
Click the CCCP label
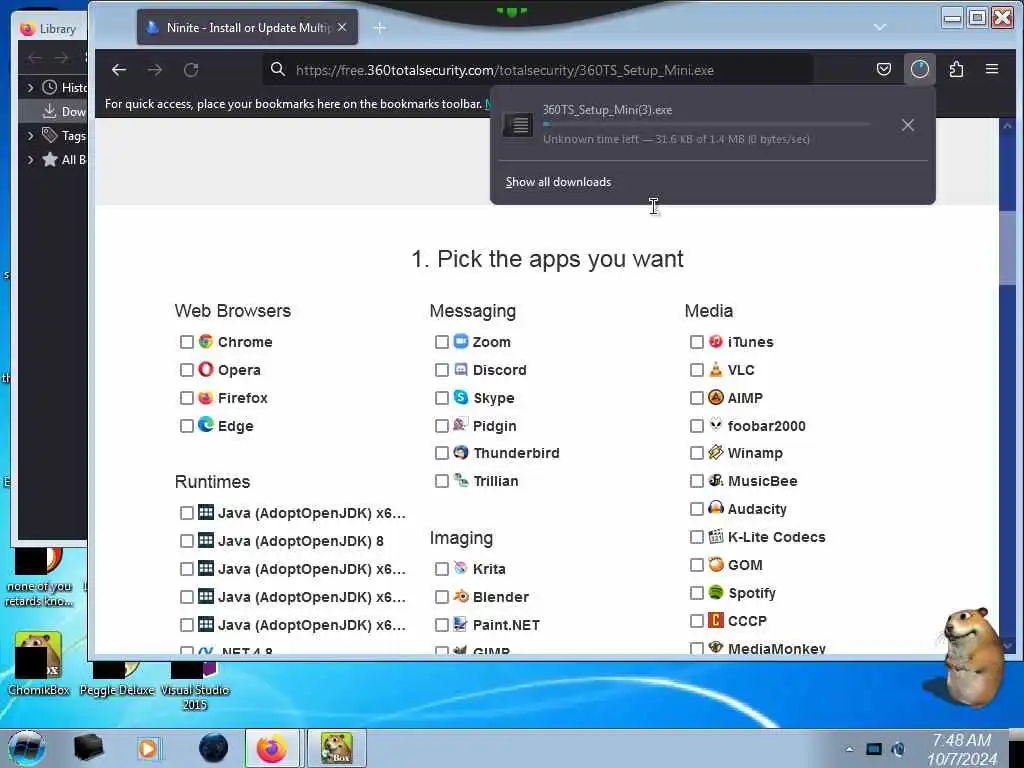tap(747, 621)
